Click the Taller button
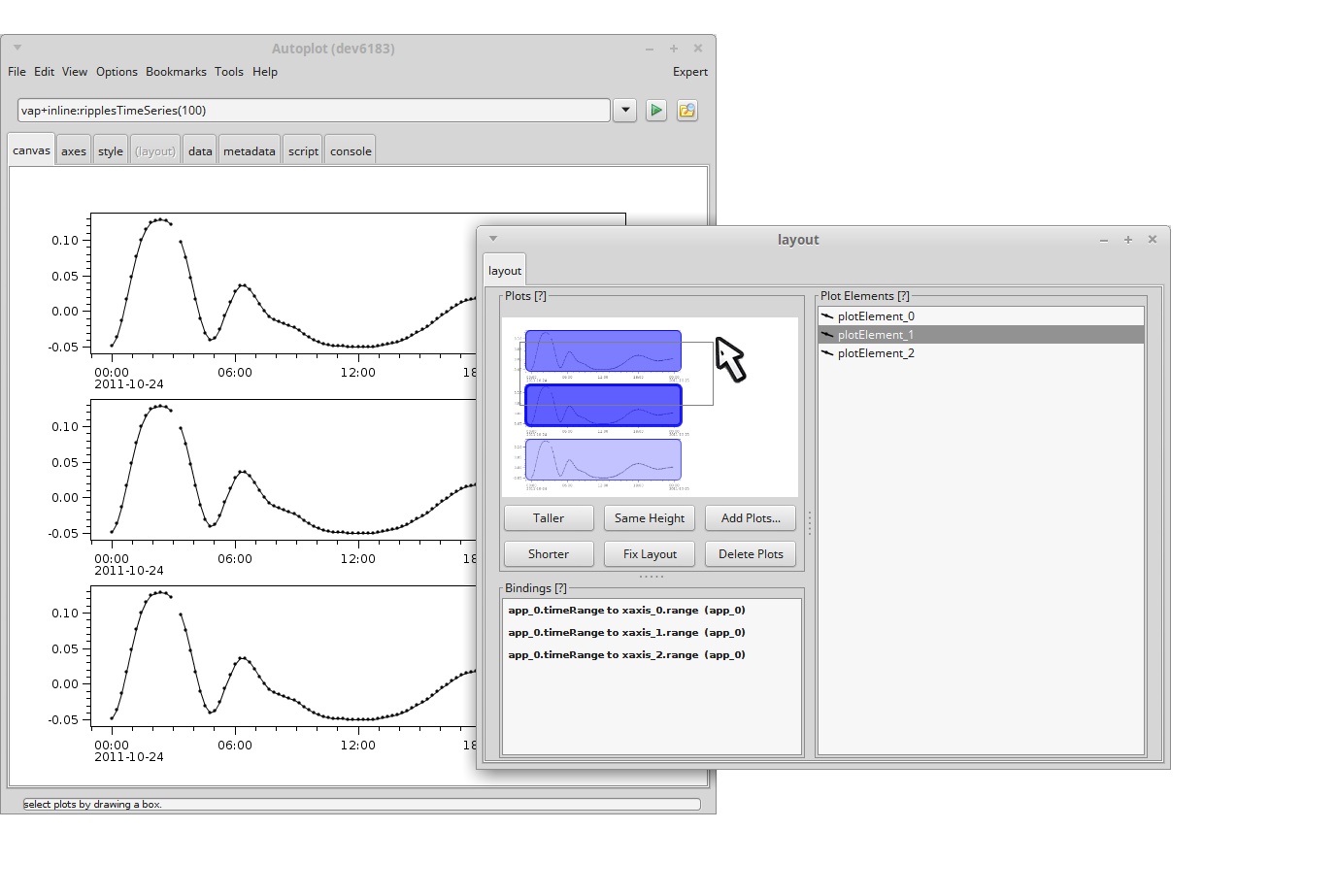Image resolution: width=1338 pixels, height=896 pixels. pyautogui.click(x=549, y=518)
